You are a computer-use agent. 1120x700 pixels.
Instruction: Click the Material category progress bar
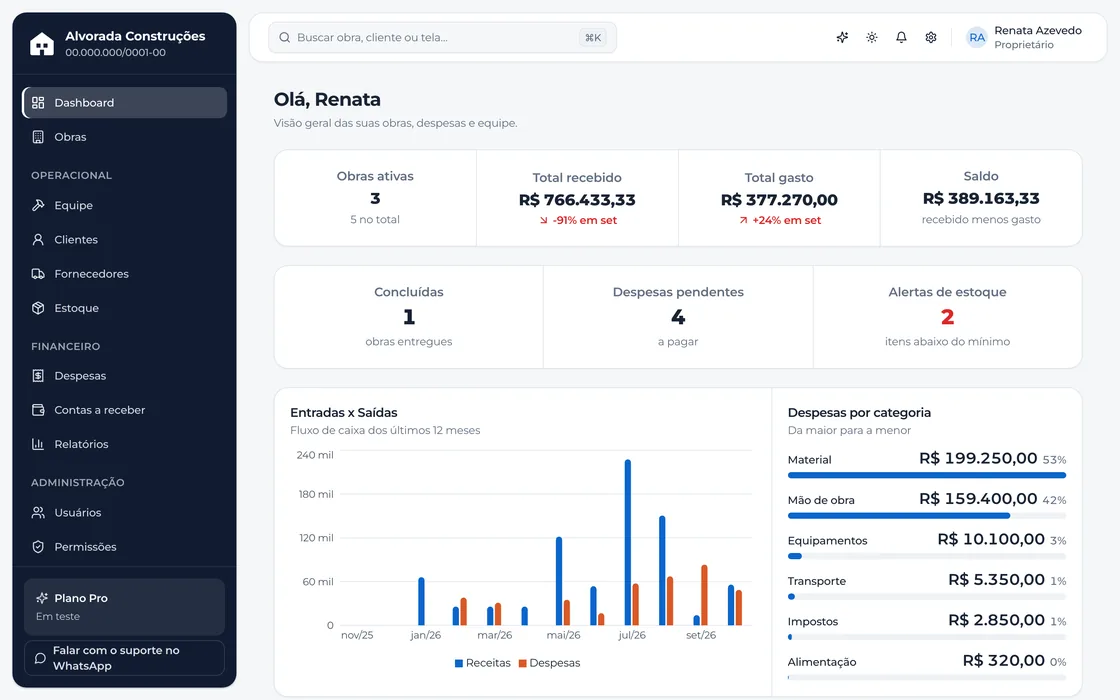point(926,475)
